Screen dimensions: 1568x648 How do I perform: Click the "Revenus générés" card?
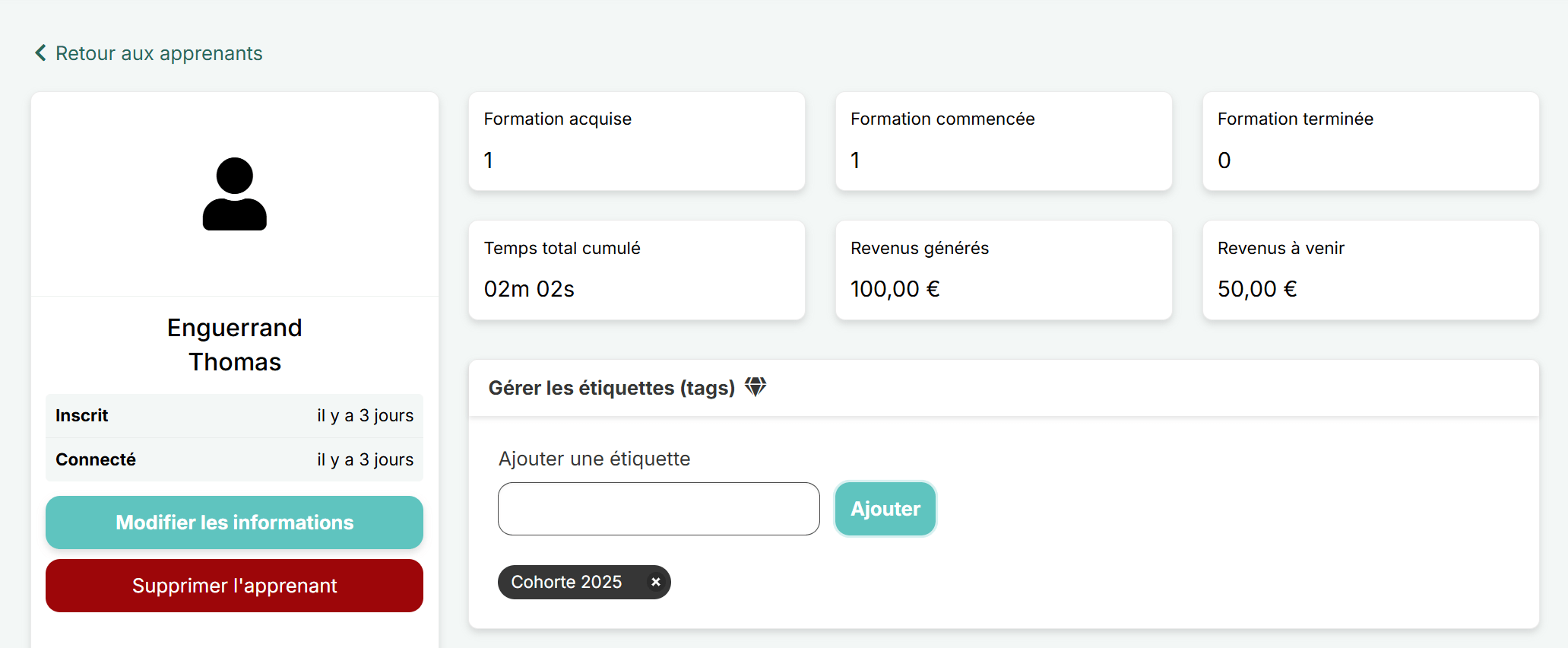coord(1003,270)
